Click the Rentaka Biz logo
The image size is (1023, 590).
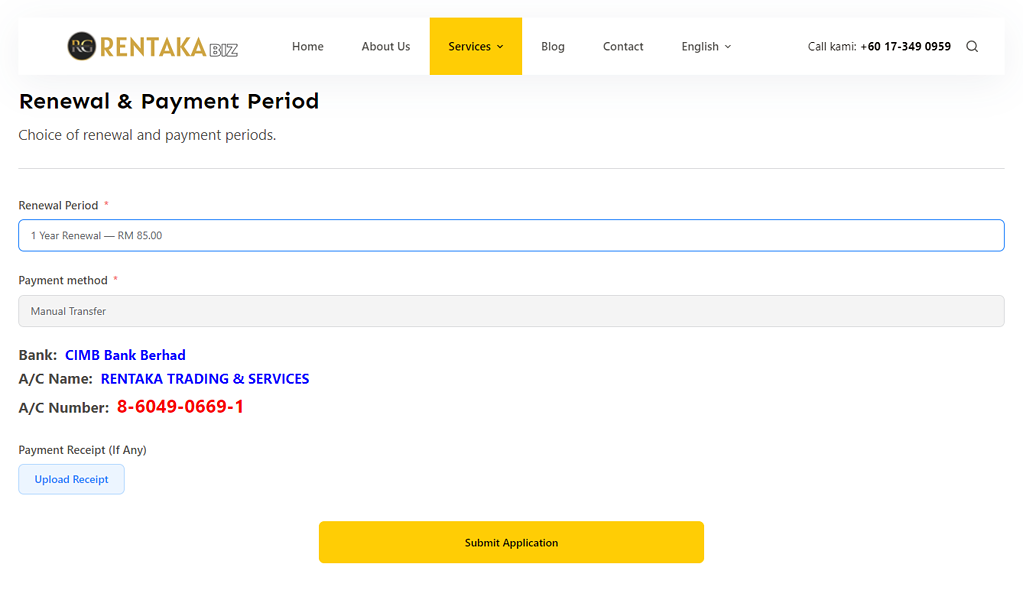pos(151,45)
